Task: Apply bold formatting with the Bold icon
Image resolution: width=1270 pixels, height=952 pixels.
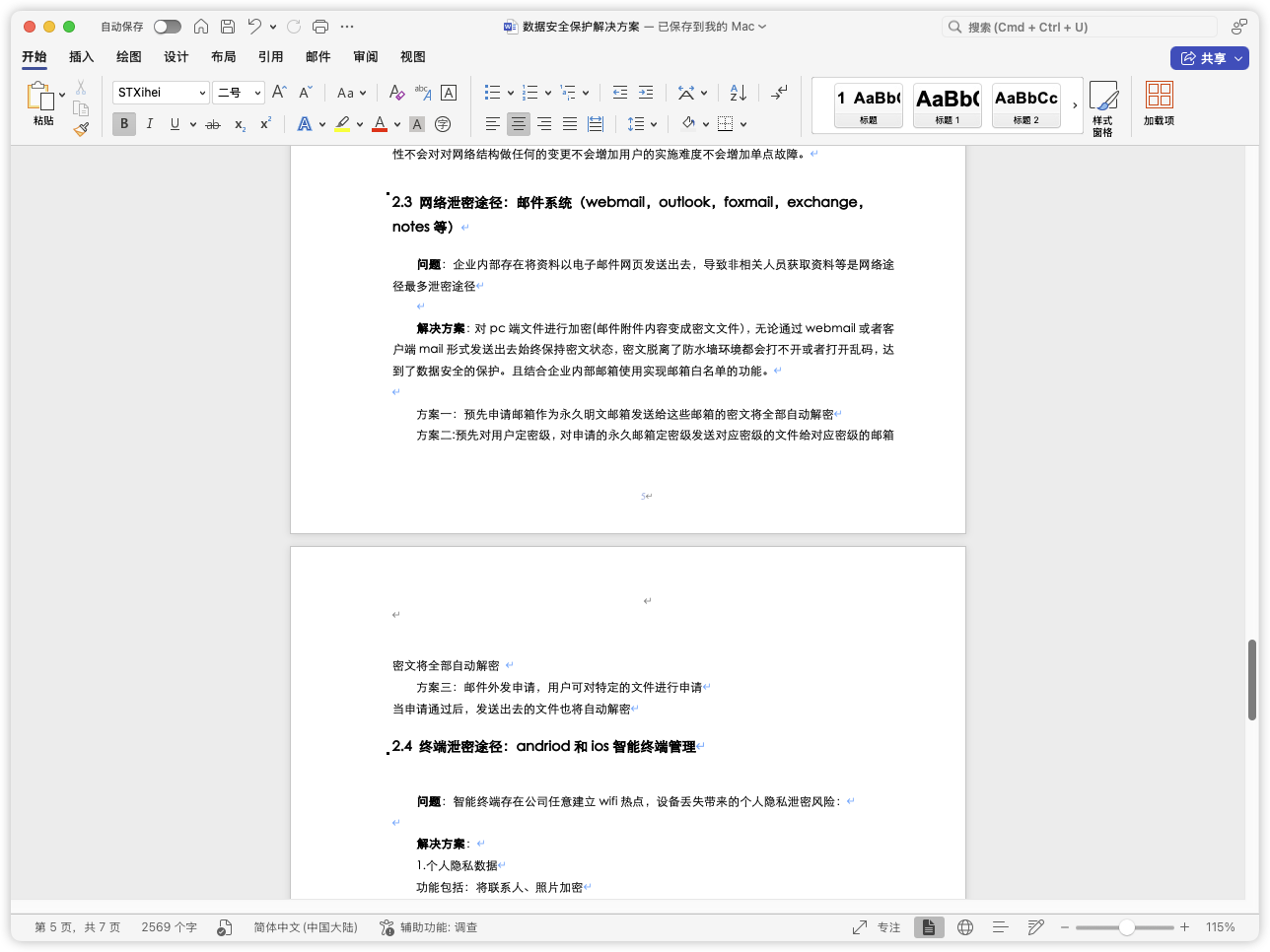Action: point(123,123)
